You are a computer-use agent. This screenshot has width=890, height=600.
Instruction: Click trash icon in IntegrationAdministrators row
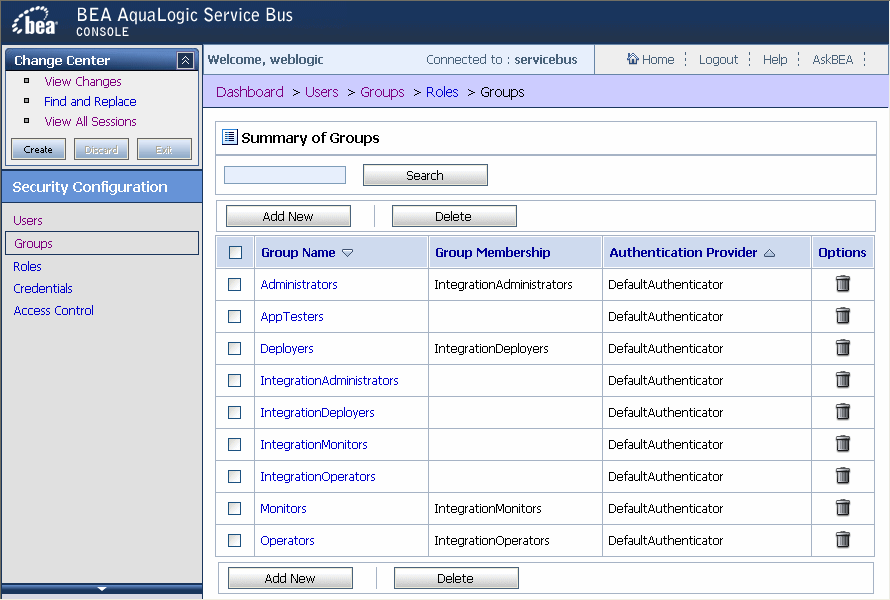pyautogui.click(x=843, y=379)
